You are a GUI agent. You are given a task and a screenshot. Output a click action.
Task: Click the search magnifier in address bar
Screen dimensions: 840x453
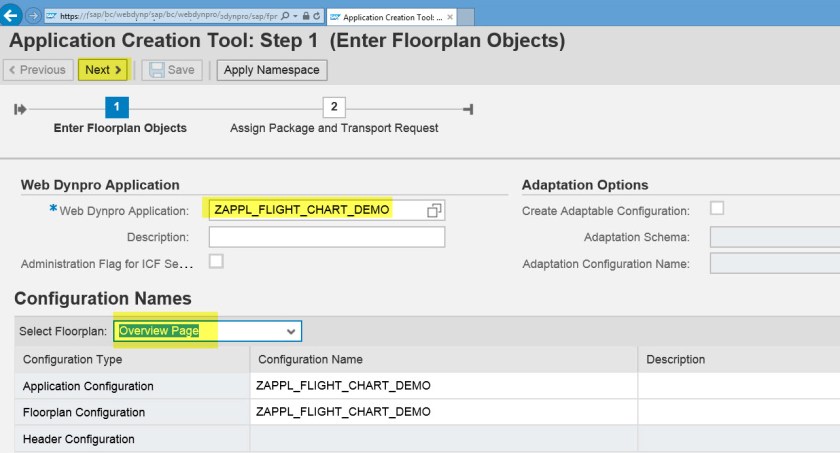[x=286, y=17]
